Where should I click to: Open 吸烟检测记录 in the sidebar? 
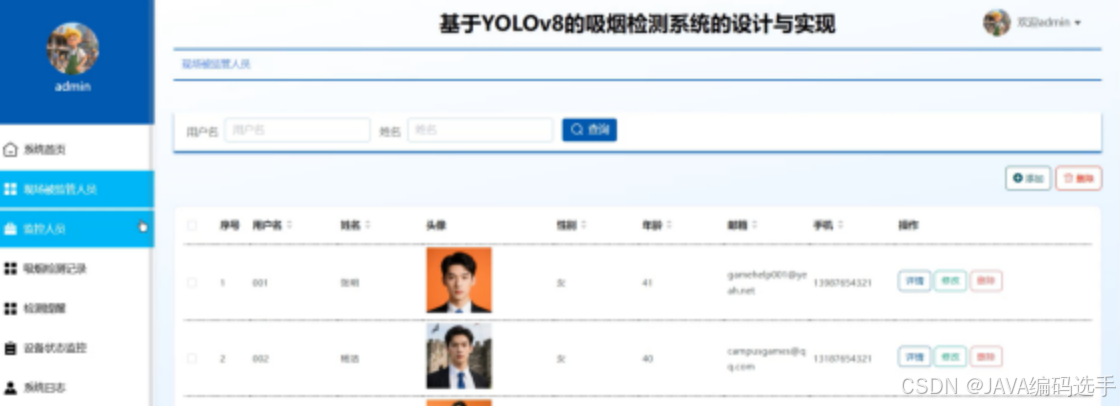point(77,269)
